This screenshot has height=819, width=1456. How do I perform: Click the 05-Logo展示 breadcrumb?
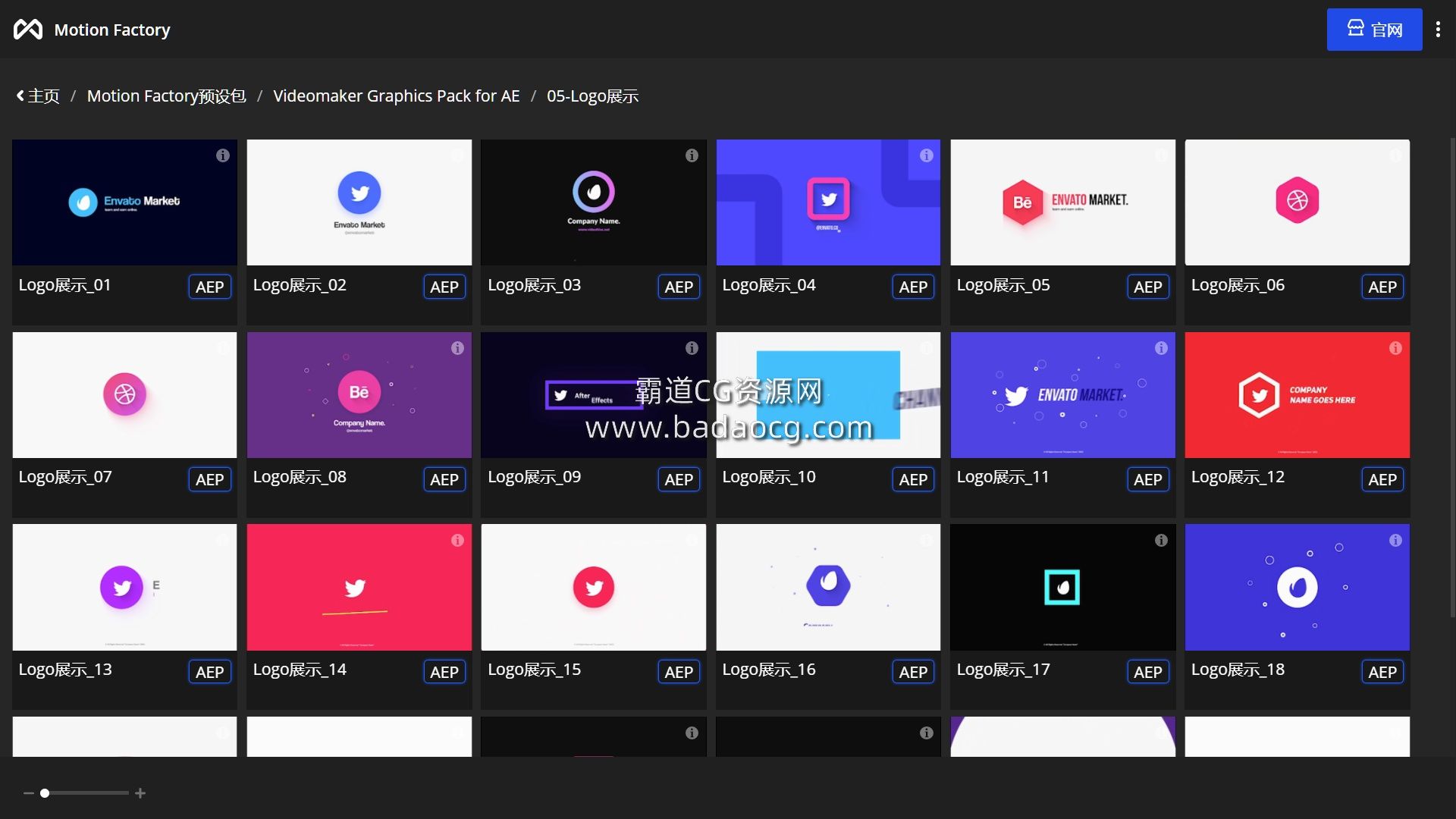[592, 96]
